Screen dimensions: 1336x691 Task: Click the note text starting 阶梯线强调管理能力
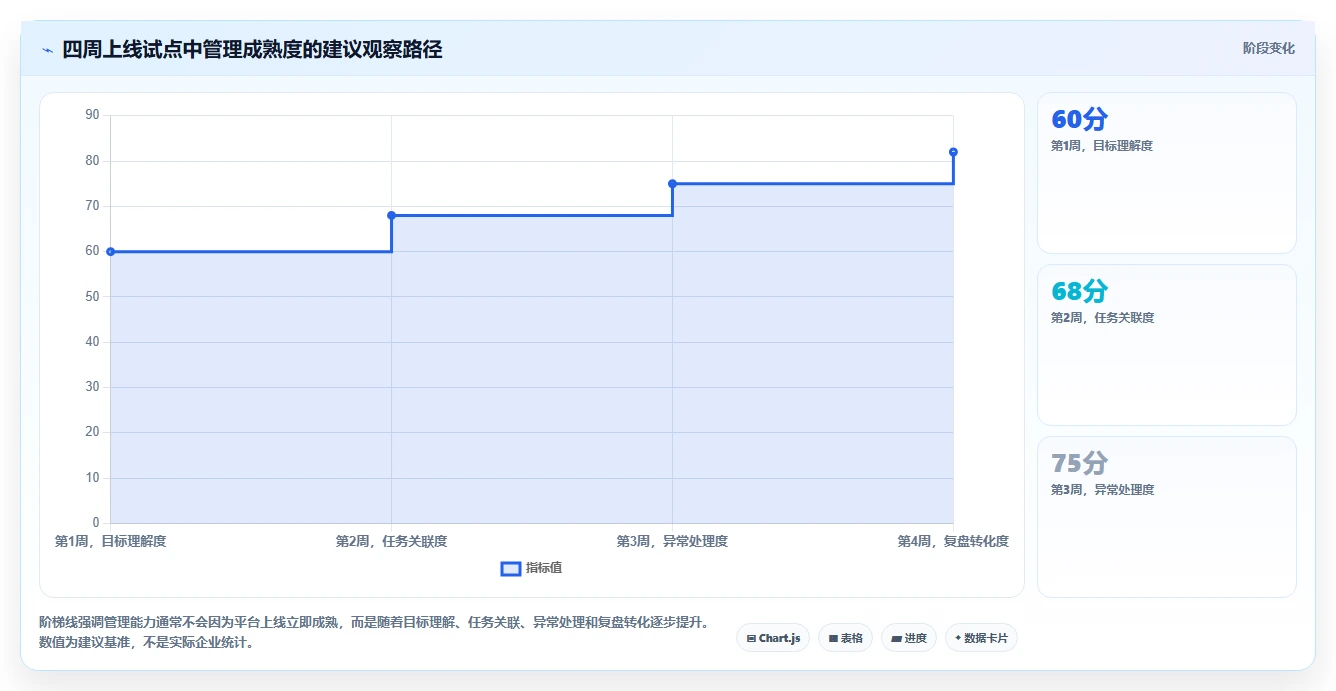point(374,622)
